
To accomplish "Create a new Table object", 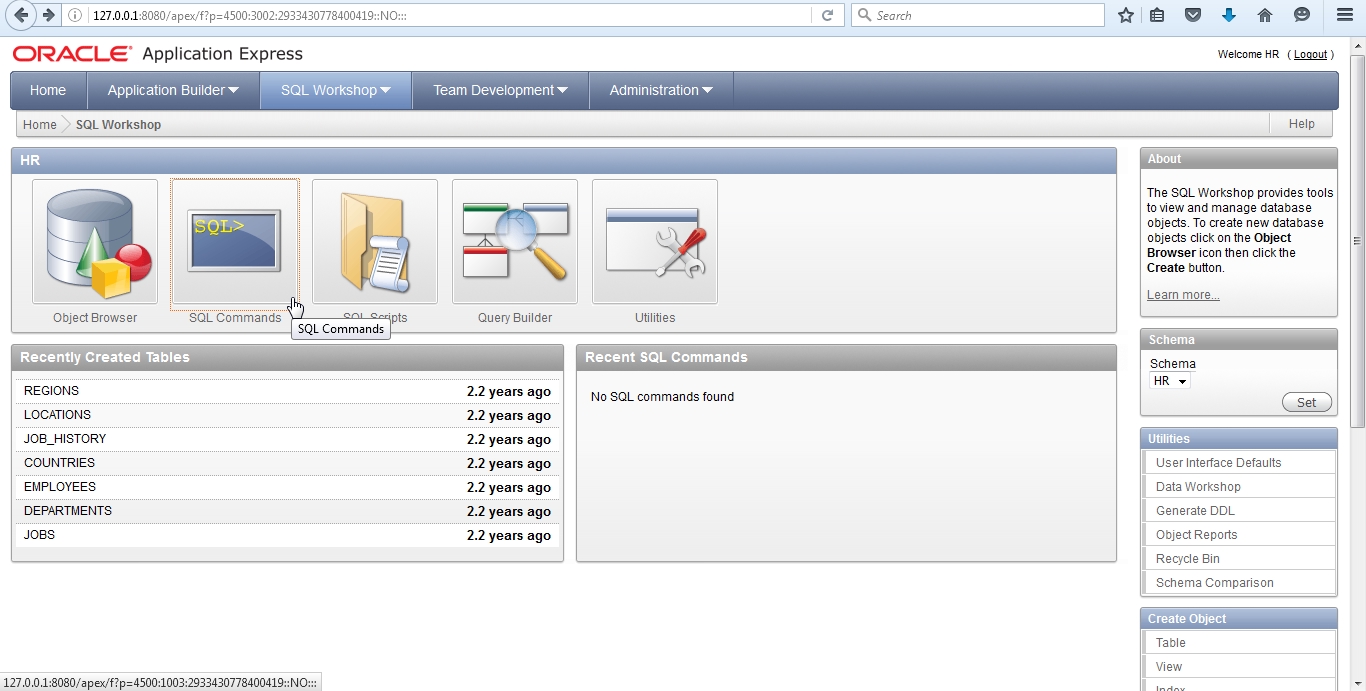I will (x=1239, y=643).
